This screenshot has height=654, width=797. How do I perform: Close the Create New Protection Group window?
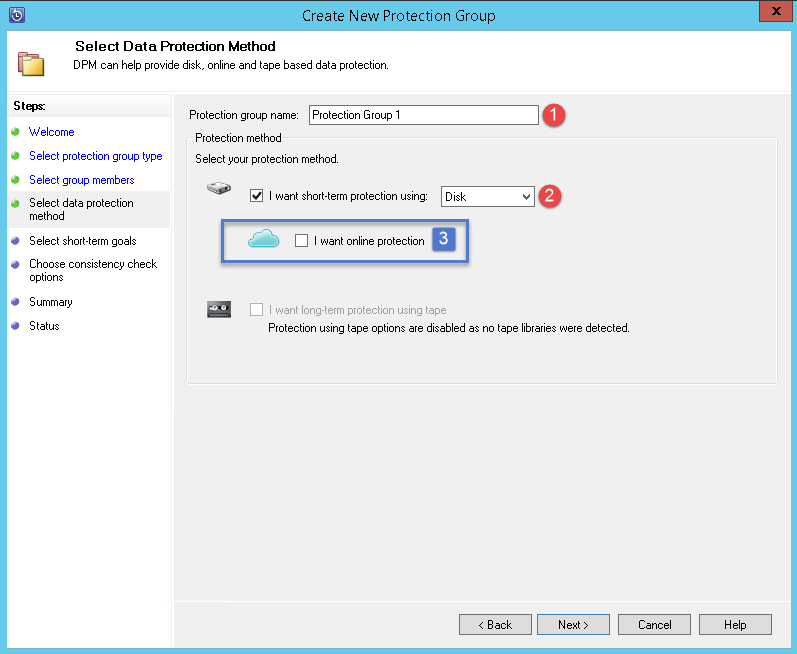[776, 11]
